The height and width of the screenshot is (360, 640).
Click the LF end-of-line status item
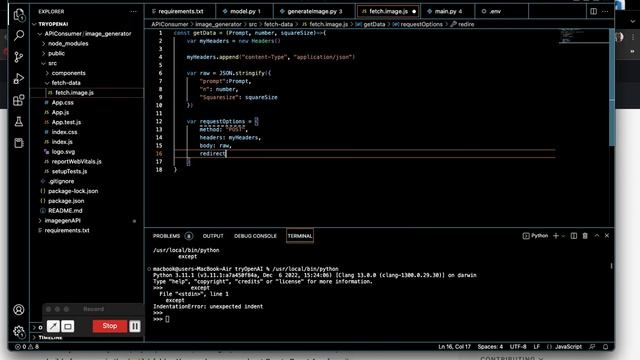pos(536,347)
